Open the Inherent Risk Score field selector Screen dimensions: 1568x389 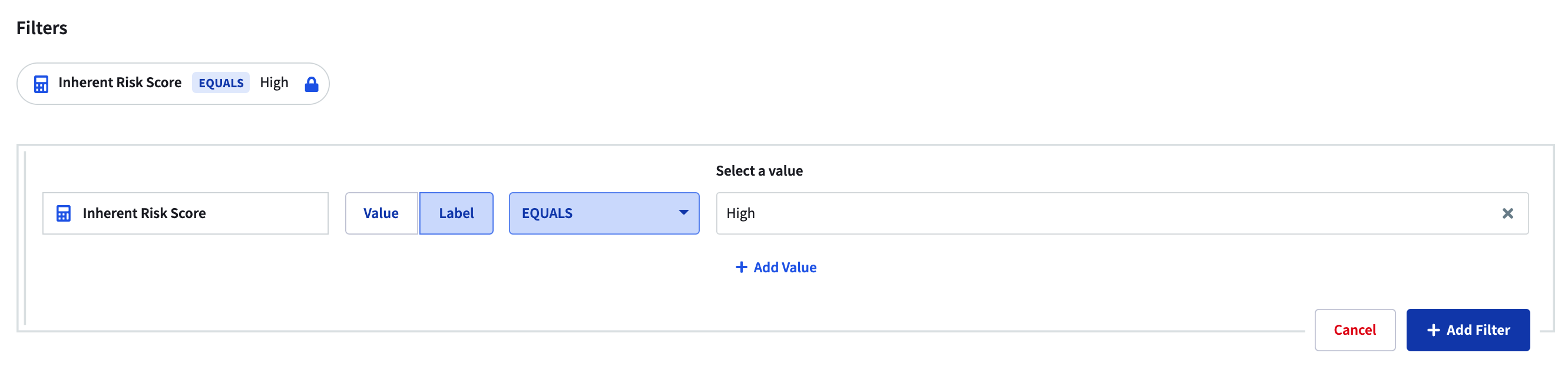click(x=185, y=213)
